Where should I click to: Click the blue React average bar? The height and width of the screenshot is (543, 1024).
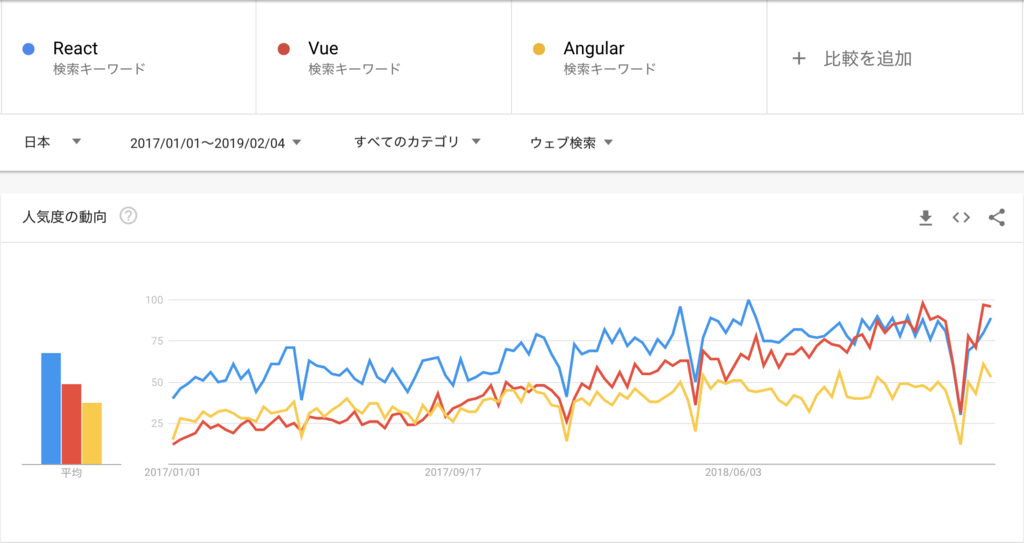tap(51, 408)
